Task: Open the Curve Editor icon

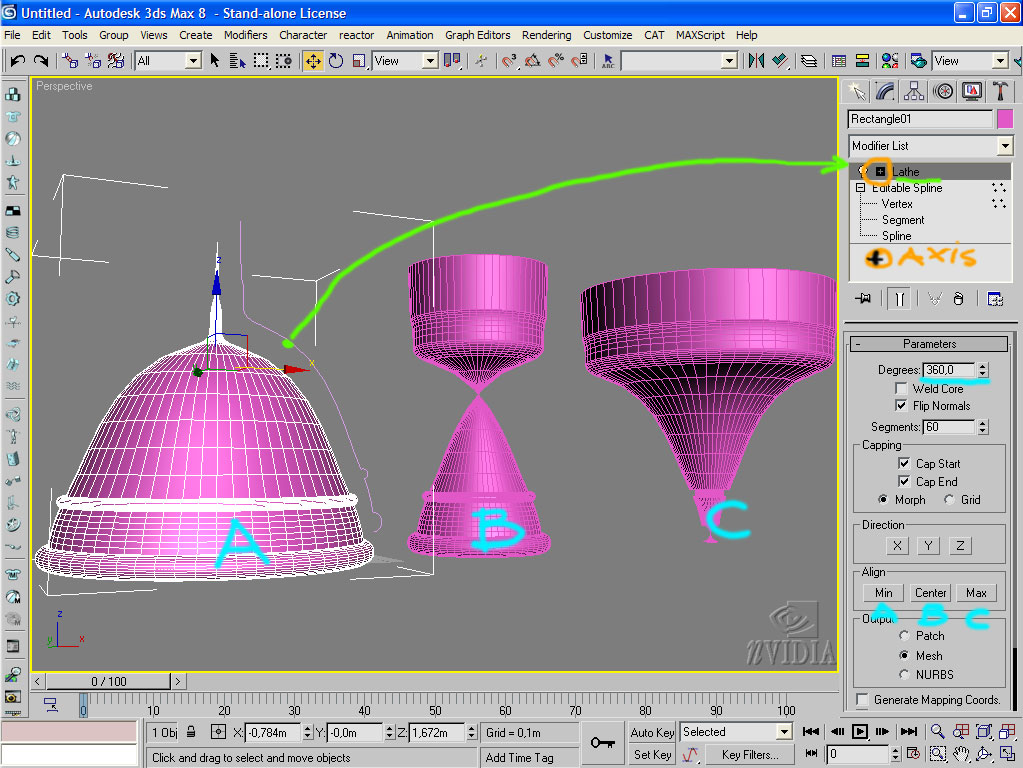Action: 839,61
